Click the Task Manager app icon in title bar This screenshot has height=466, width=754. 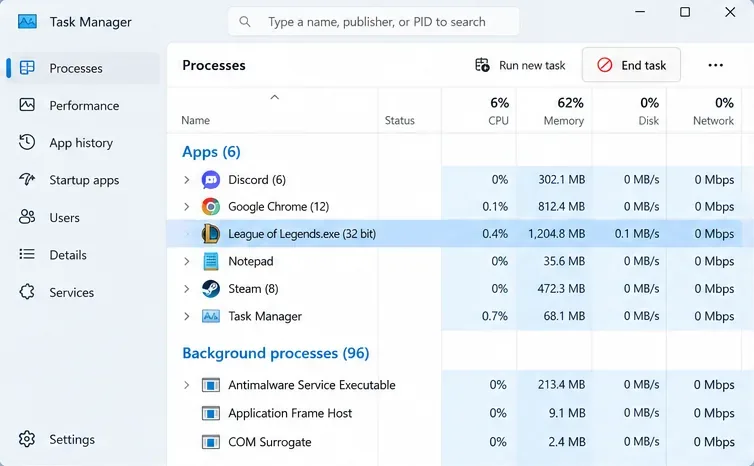[27, 22]
